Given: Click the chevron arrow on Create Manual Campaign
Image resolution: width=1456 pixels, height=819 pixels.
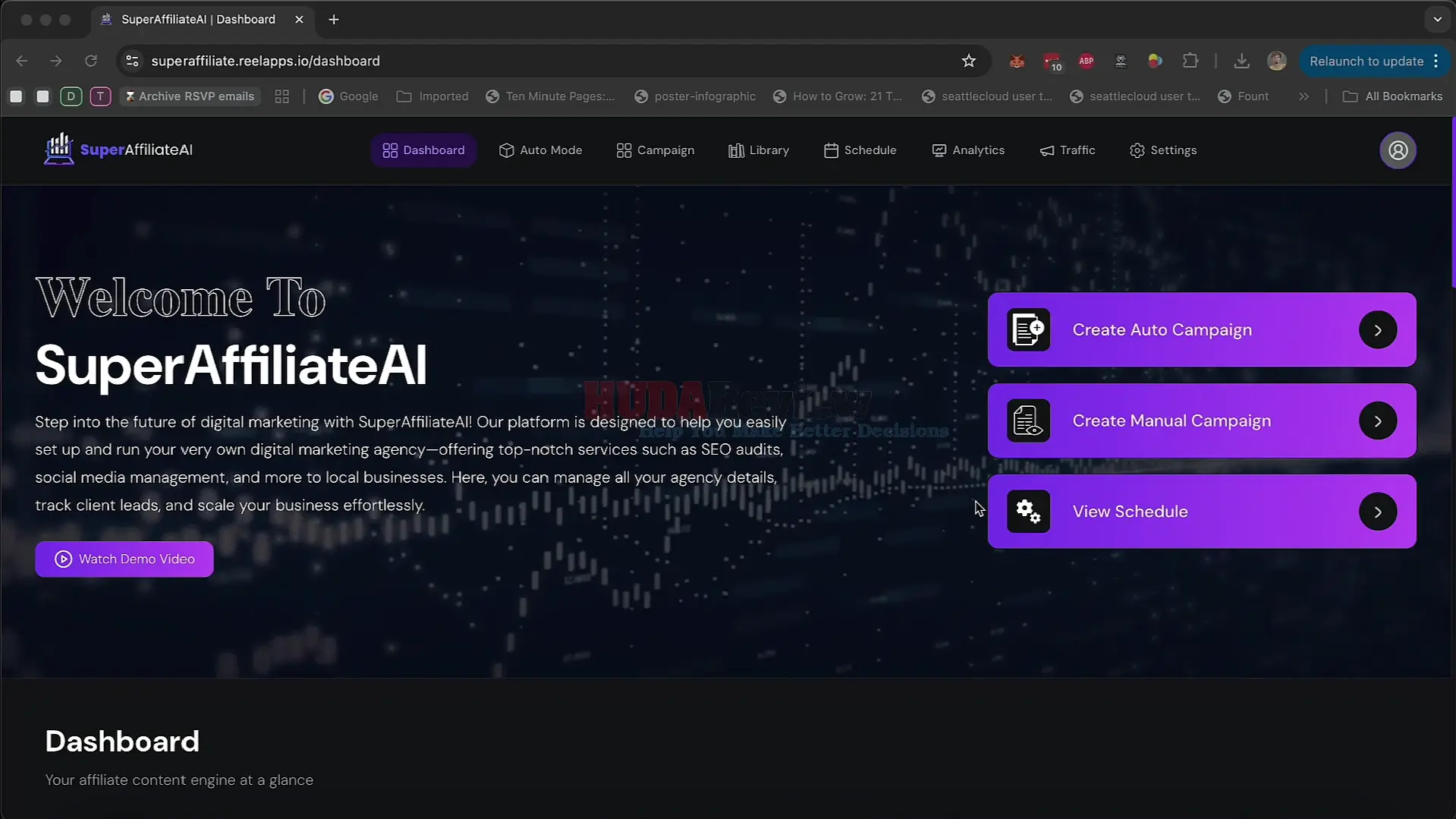Looking at the screenshot, I should pos(1378,421).
